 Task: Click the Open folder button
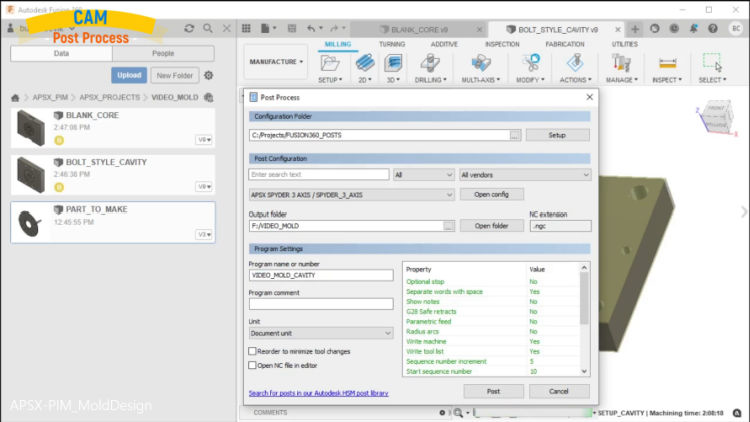pyautogui.click(x=491, y=226)
